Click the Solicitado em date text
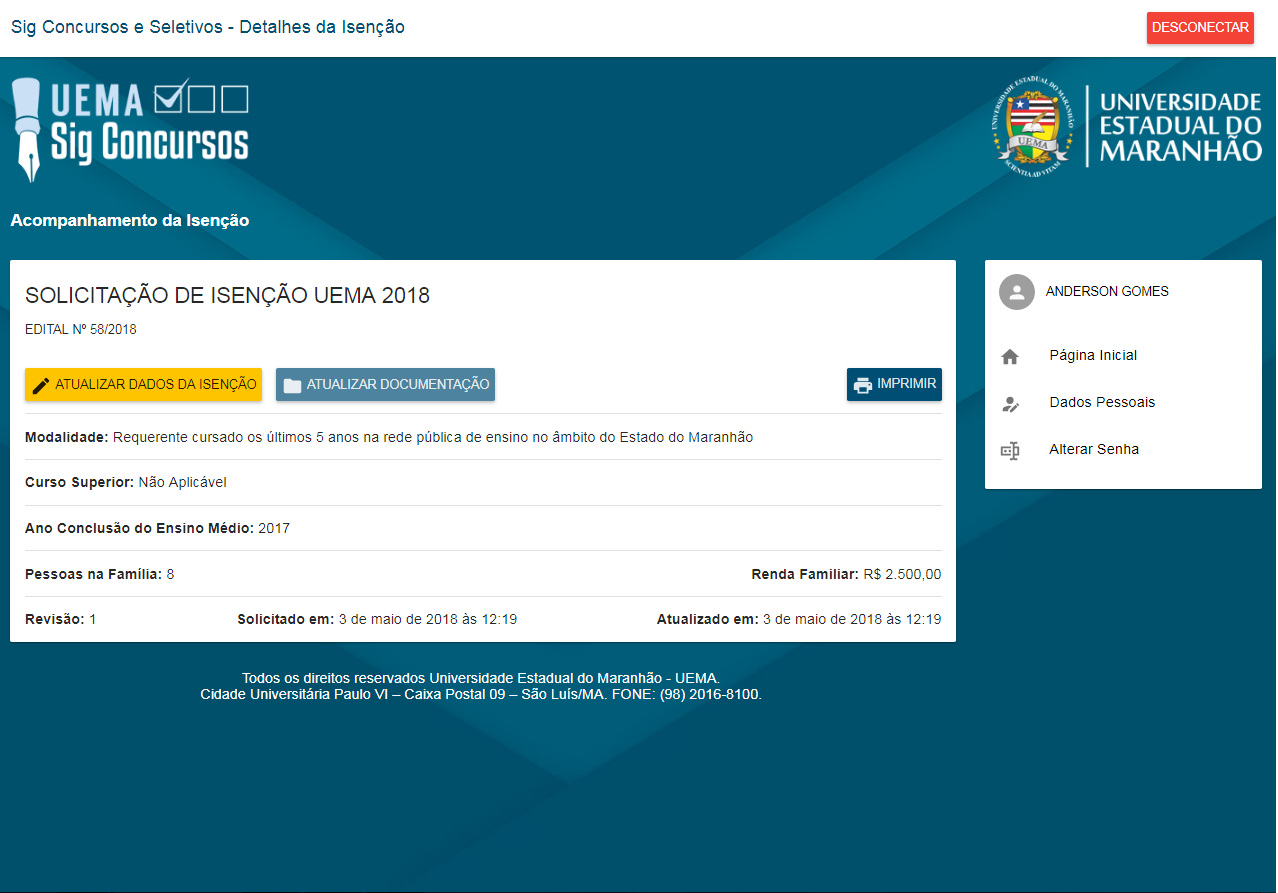 click(x=428, y=619)
